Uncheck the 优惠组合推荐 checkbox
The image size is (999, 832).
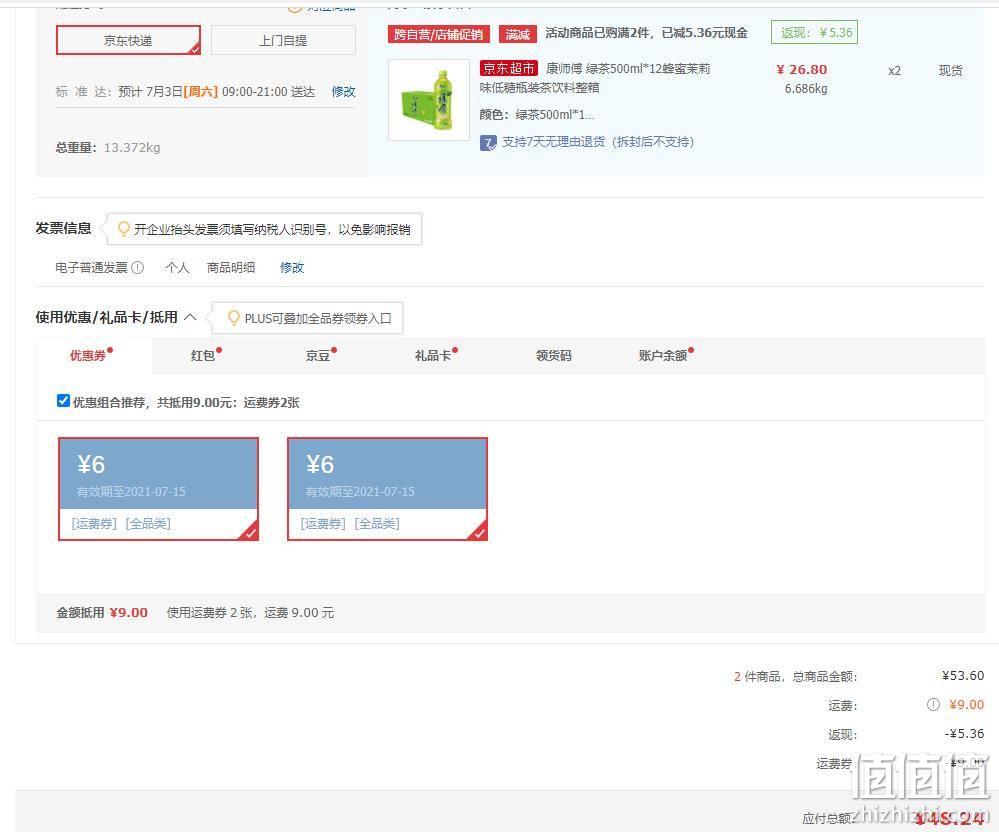tap(63, 401)
